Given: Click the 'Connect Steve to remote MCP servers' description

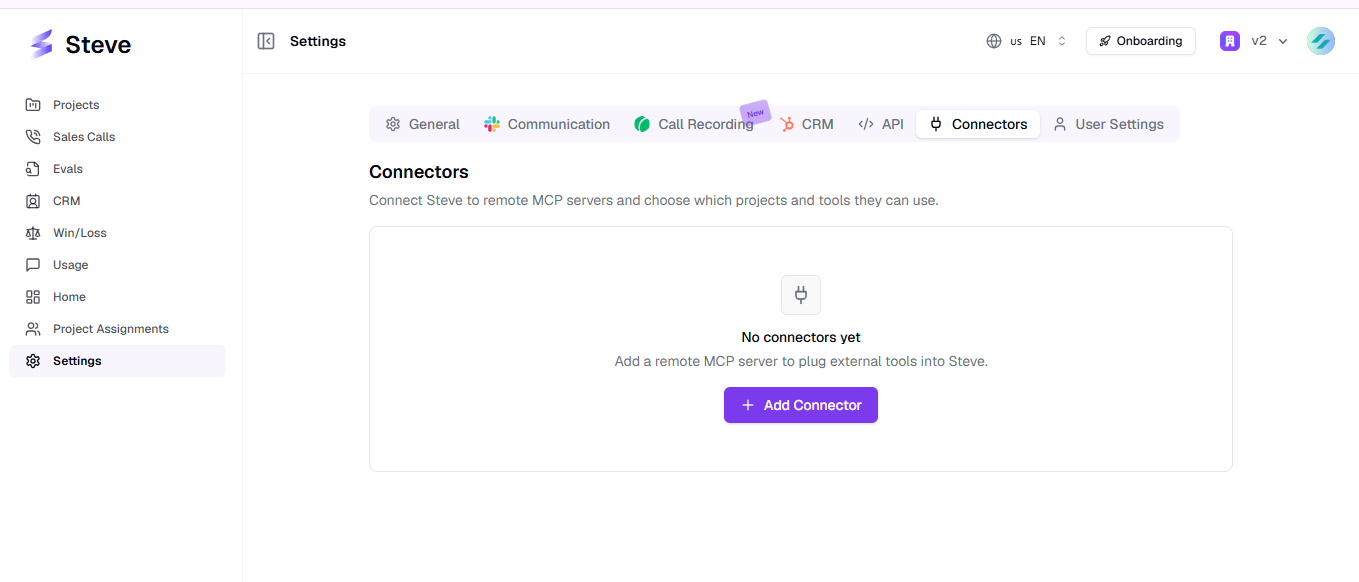Looking at the screenshot, I should point(654,200).
